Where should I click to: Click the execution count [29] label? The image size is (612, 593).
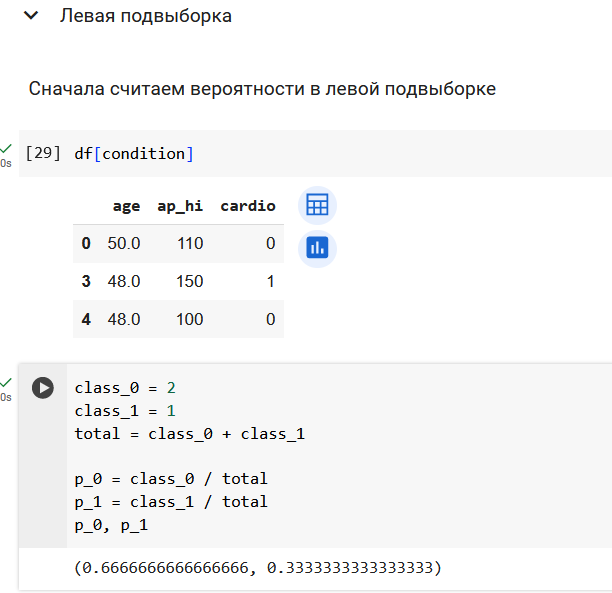43,153
